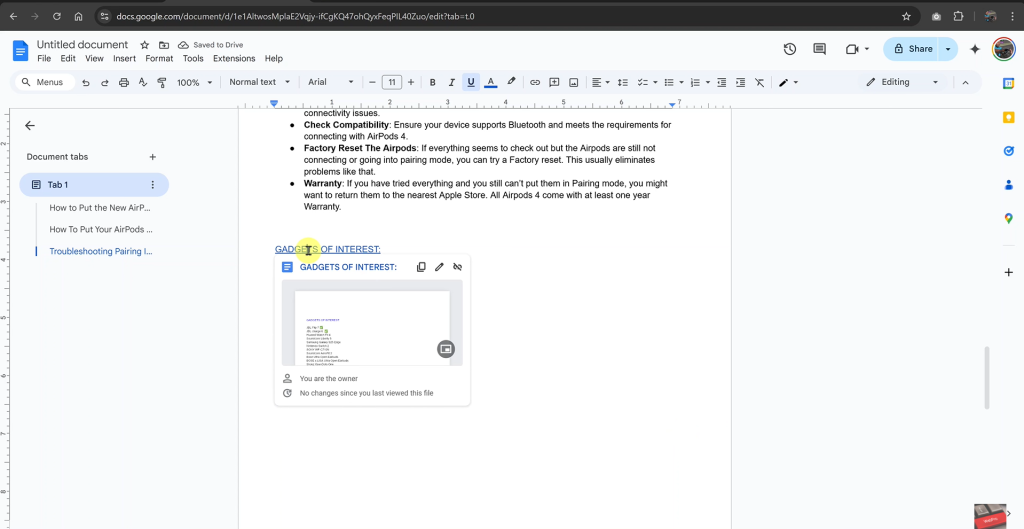Open the Edit menu
Screen dimensions: 1024x529
point(68,58)
